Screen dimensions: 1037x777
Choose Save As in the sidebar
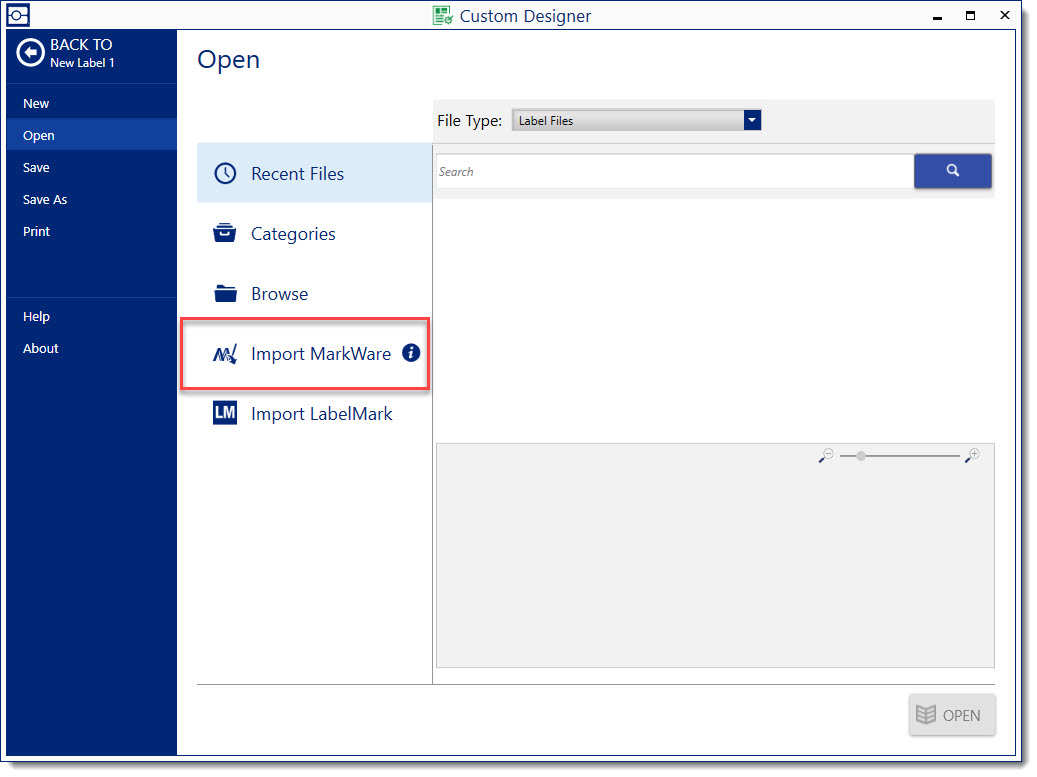pos(45,199)
